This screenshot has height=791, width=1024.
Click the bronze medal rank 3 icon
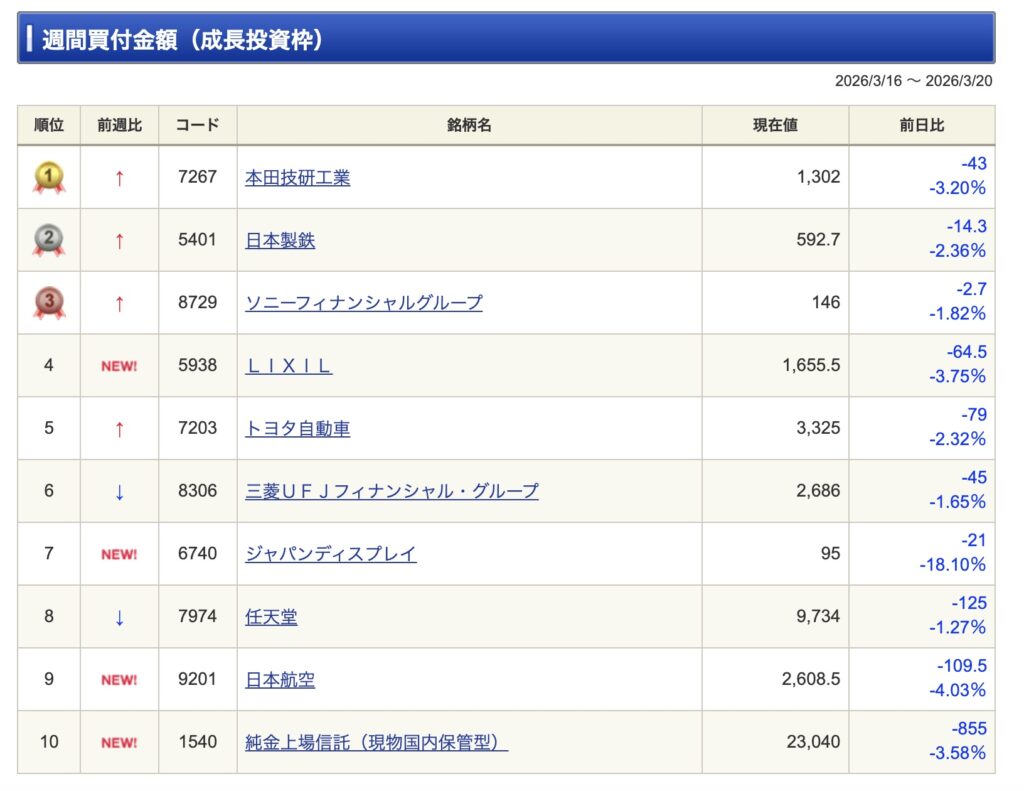tap(49, 302)
